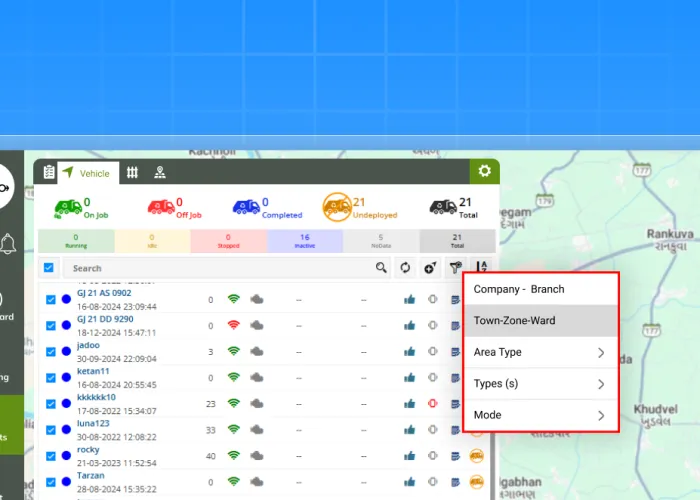
Task: Open the ketan11 vehicle link
Action: [x=92, y=371]
